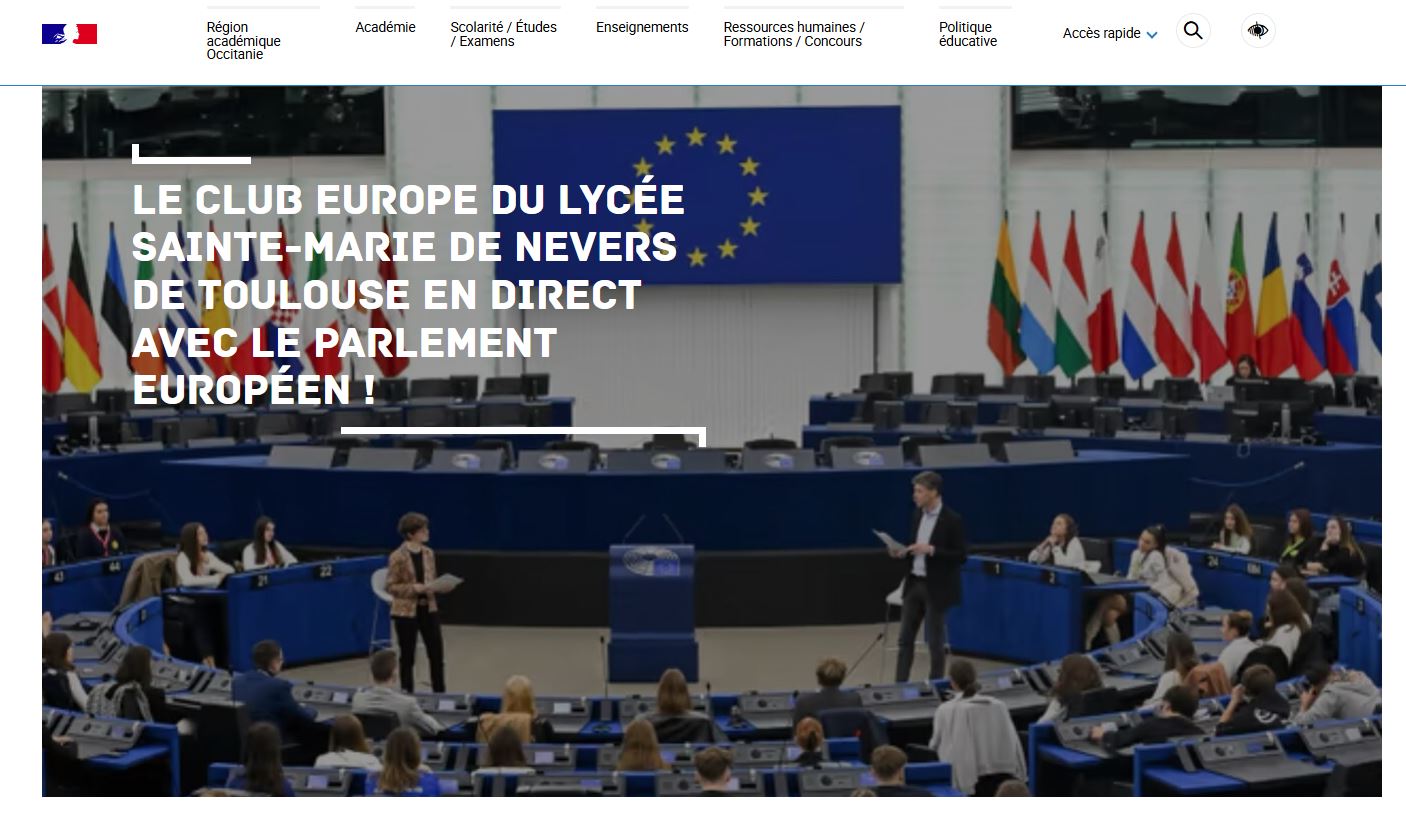This screenshot has width=1406, height=818.
Task: Open the search magnifier icon
Action: [1192, 31]
